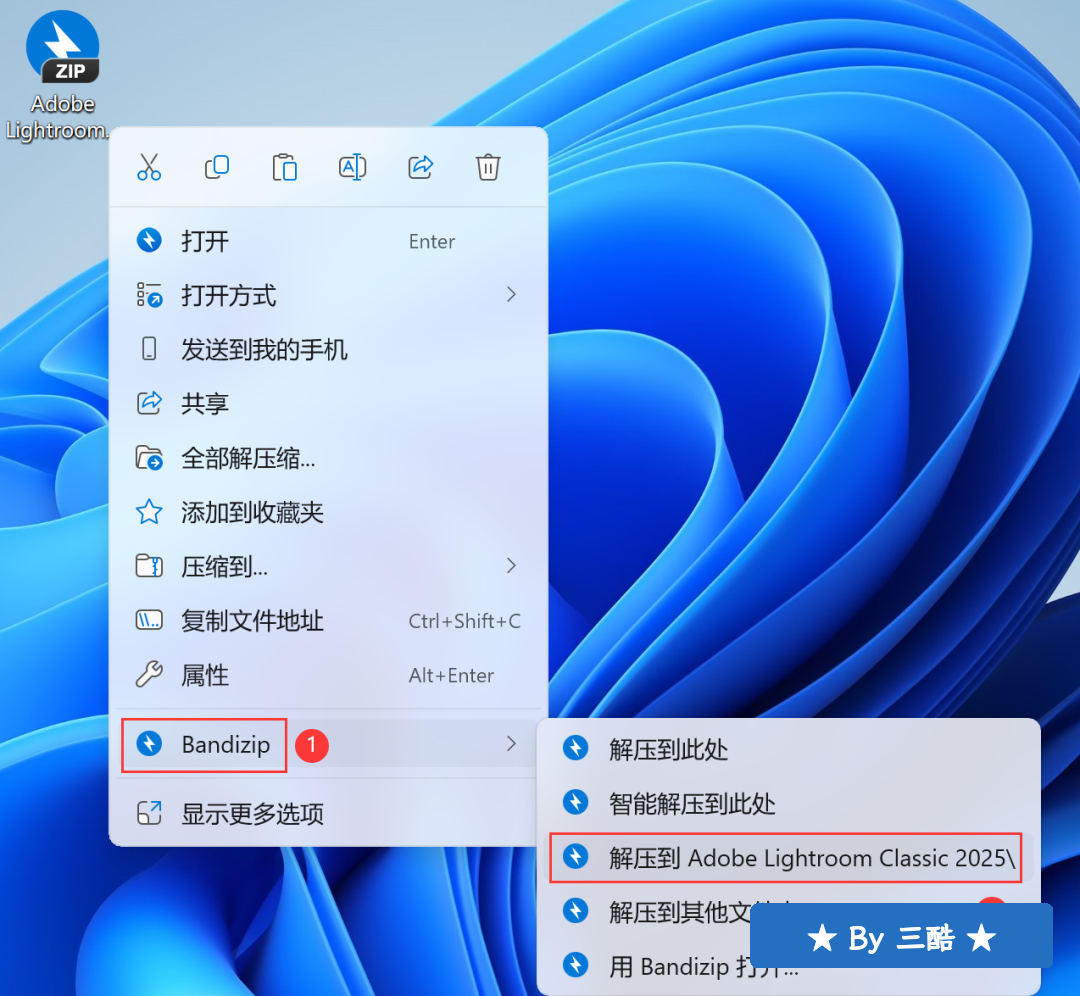Click the Share icon in top row
Viewport: 1080px width, 996px height.
(420, 167)
